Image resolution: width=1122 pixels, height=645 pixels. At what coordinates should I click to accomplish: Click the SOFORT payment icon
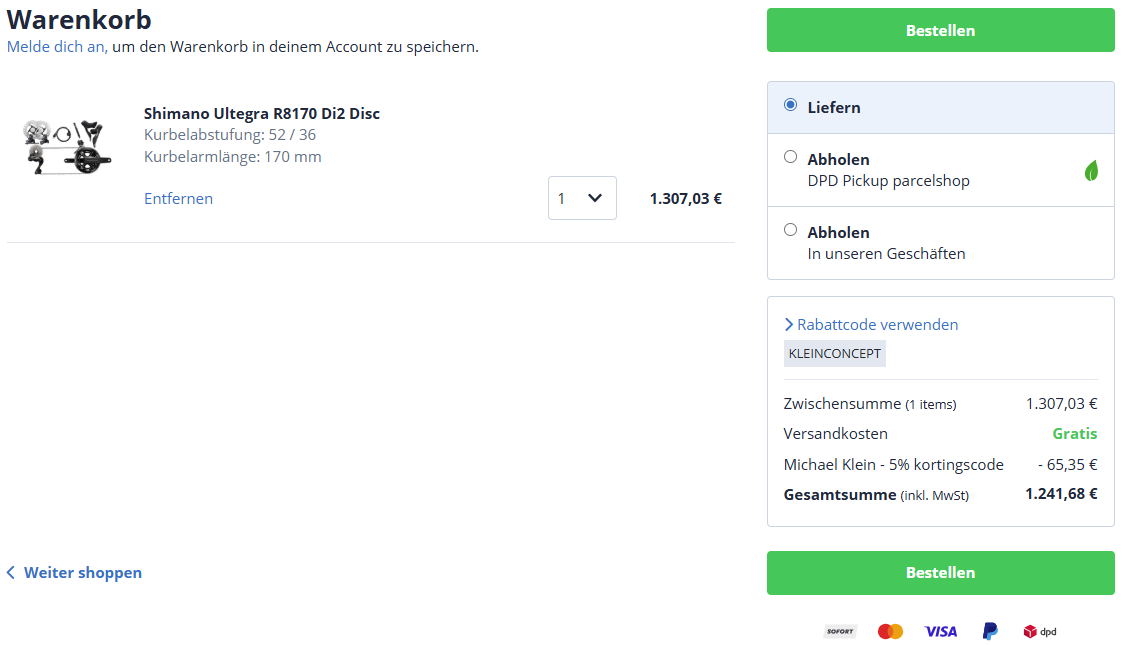click(840, 631)
